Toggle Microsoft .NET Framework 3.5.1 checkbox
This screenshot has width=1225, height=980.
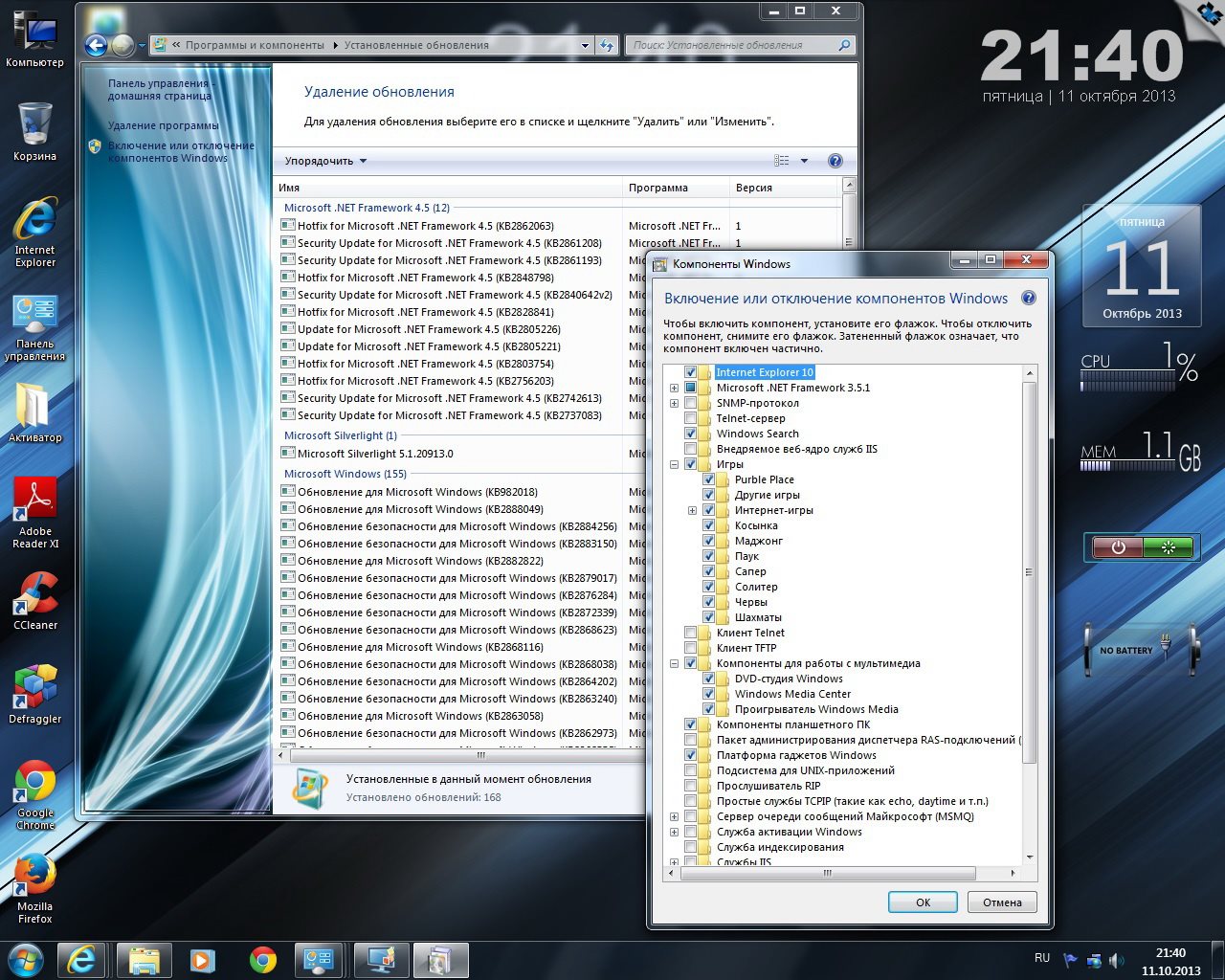point(690,388)
